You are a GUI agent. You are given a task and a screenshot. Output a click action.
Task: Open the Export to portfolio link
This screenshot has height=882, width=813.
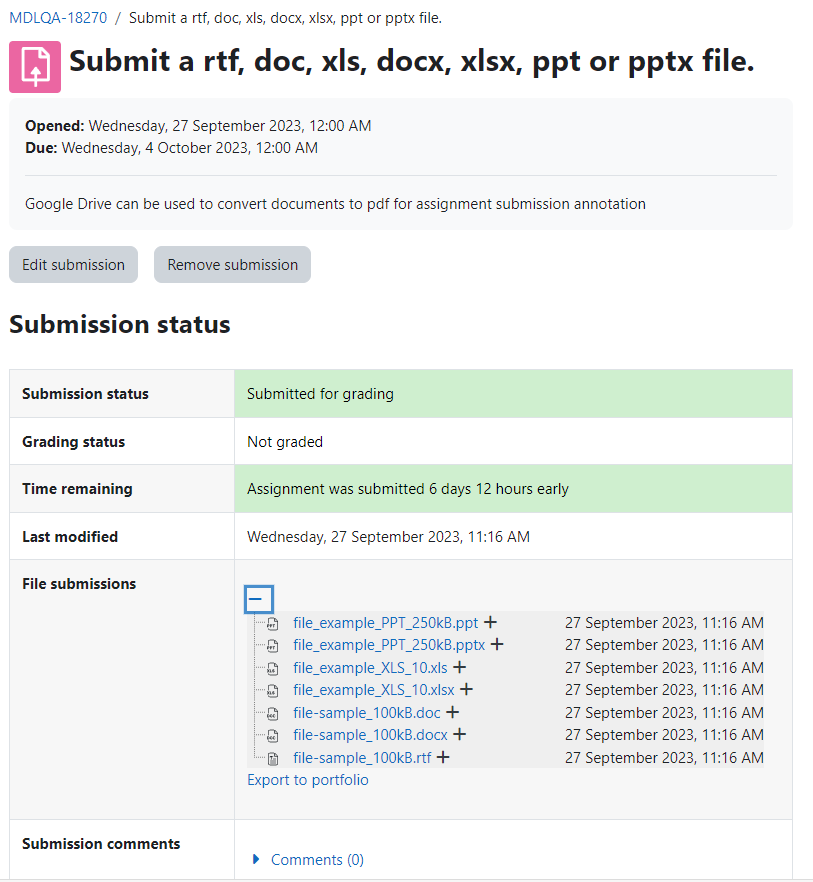click(308, 780)
